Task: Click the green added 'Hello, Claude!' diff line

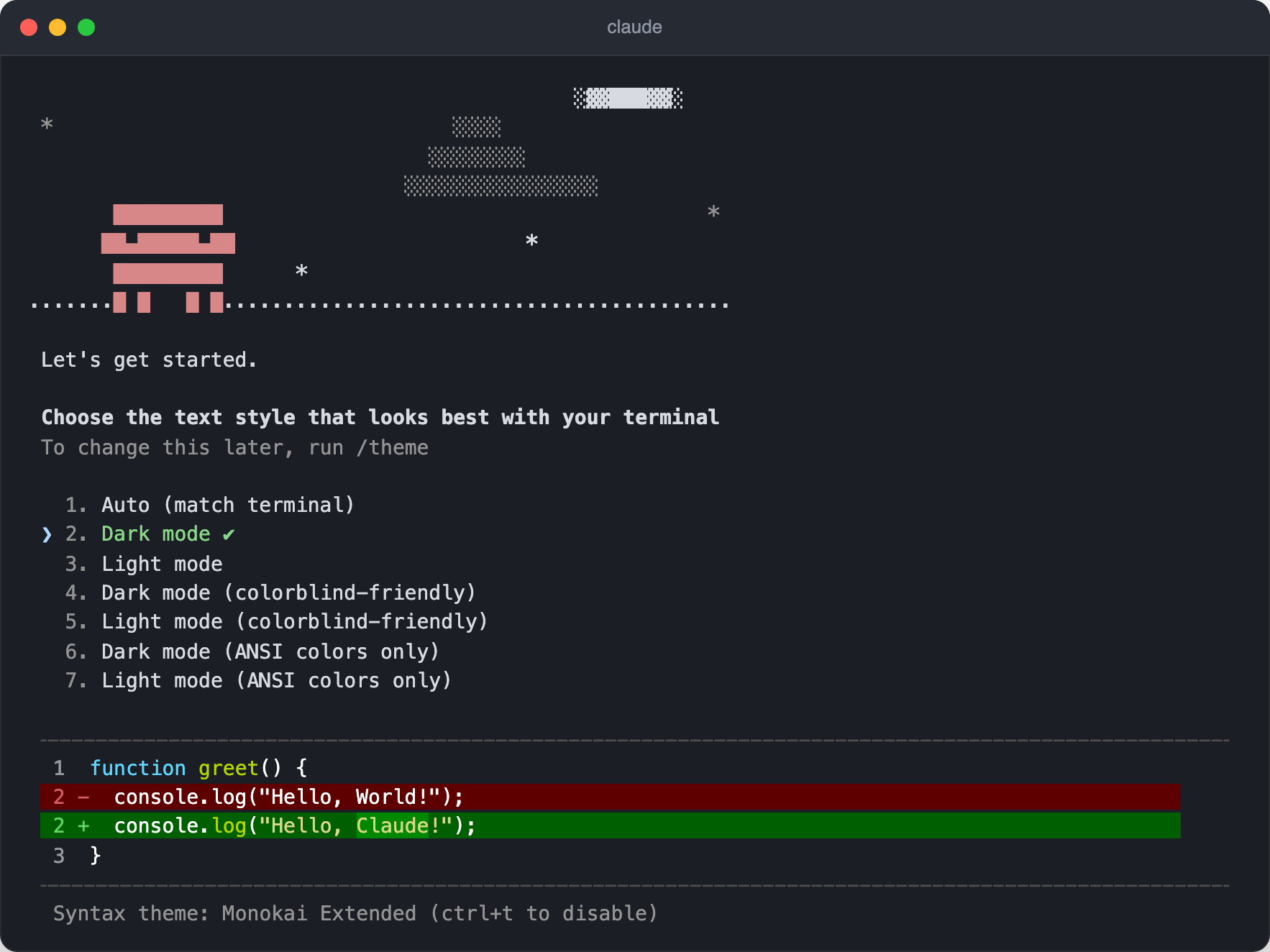Action: [x=611, y=825]
